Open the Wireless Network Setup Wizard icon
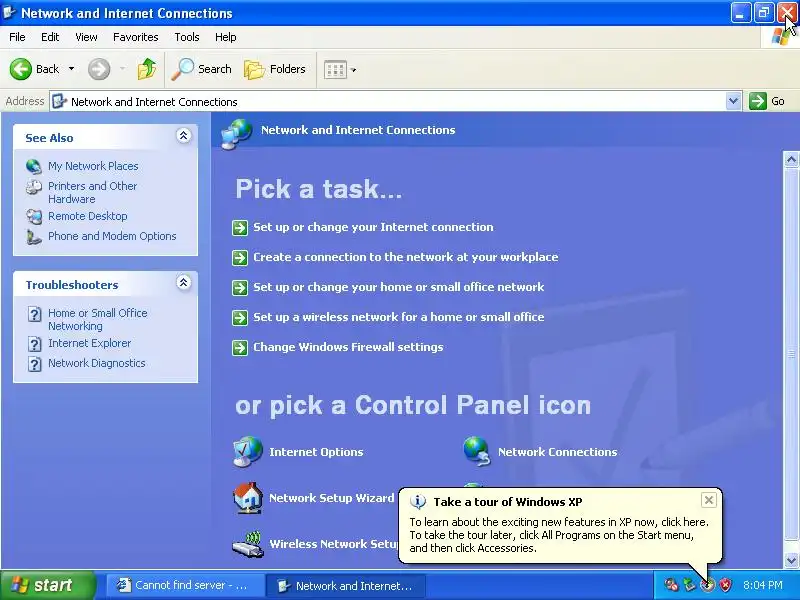The height and width of the screenshot is (600, 800). (248, 543)
